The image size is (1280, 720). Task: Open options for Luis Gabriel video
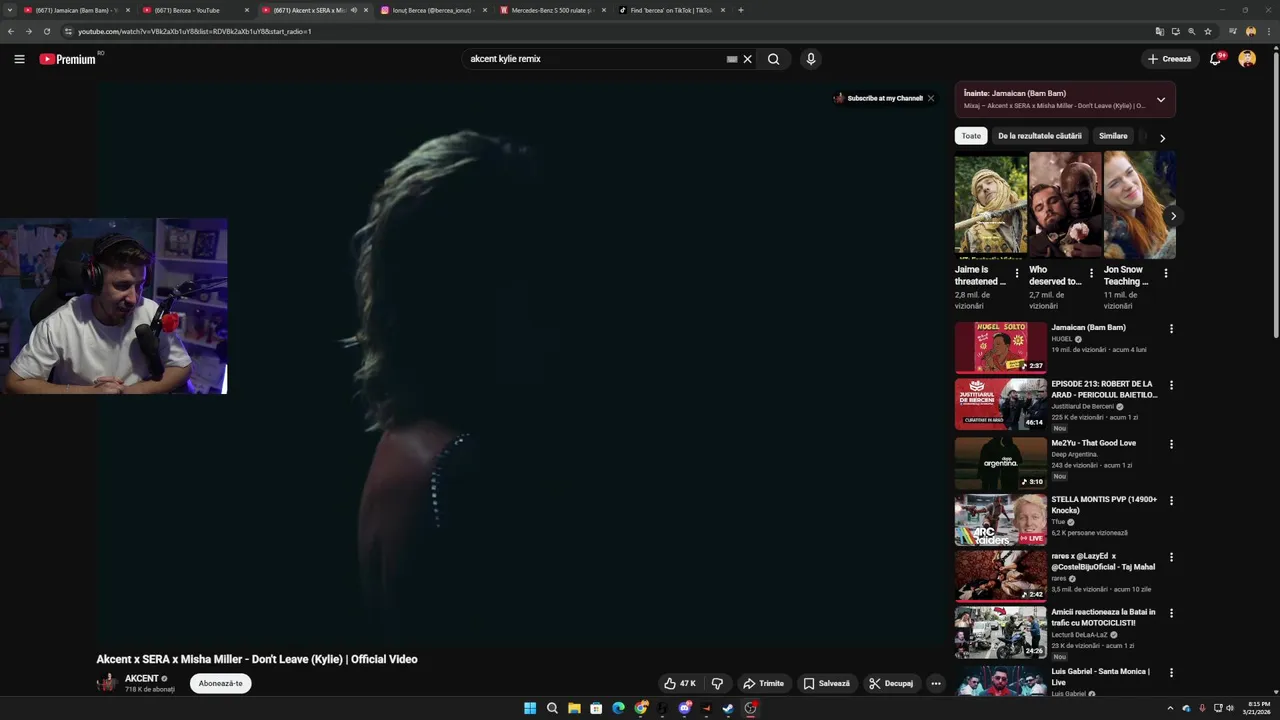click(x=1171, y=673)
